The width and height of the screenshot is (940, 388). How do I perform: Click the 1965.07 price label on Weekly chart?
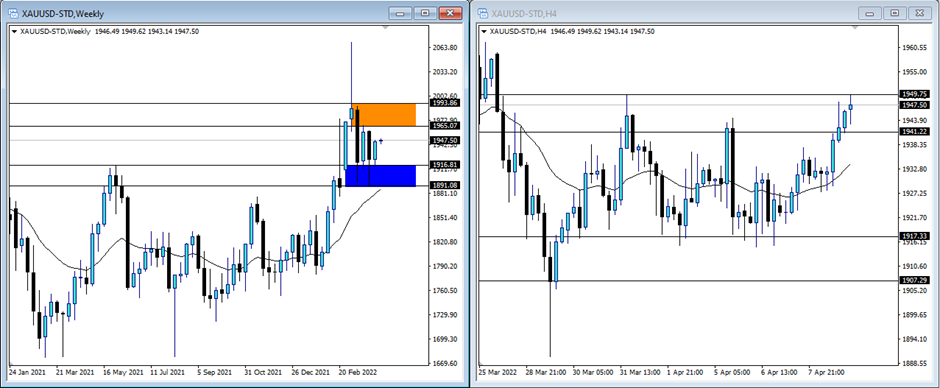click(x=444, y=126)
